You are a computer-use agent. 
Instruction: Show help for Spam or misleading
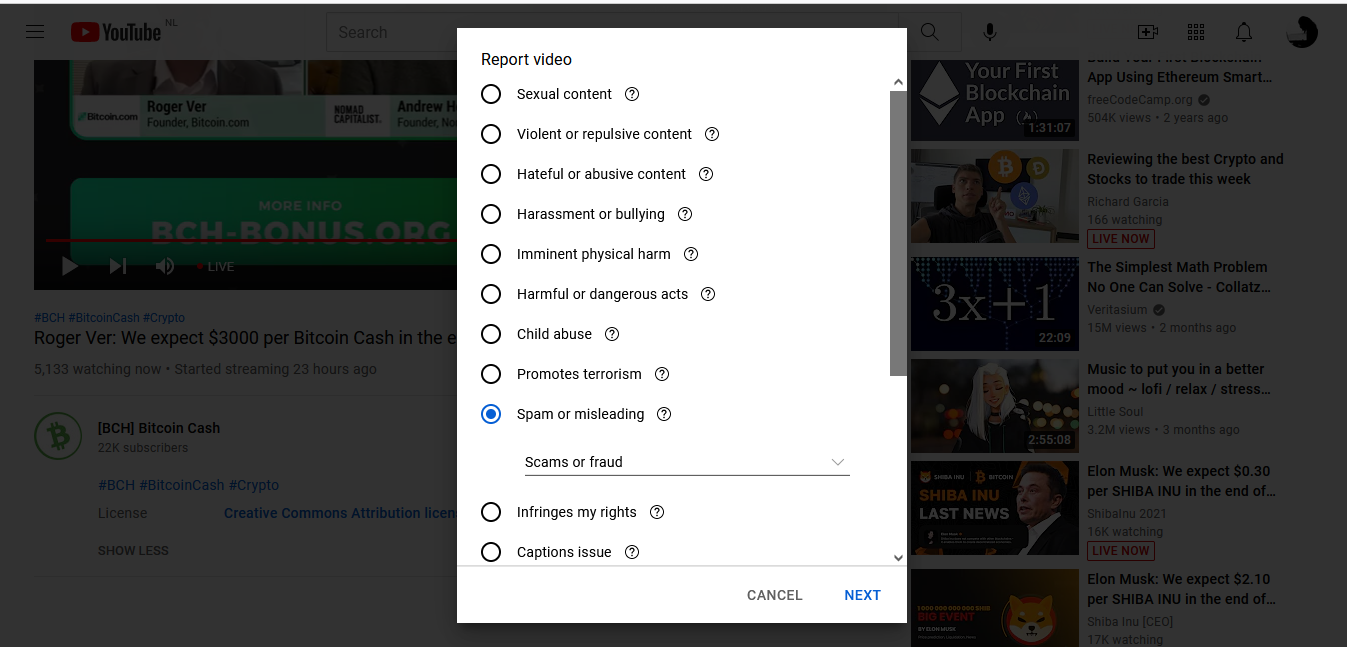pyautogui.click(x=664, y=414)
